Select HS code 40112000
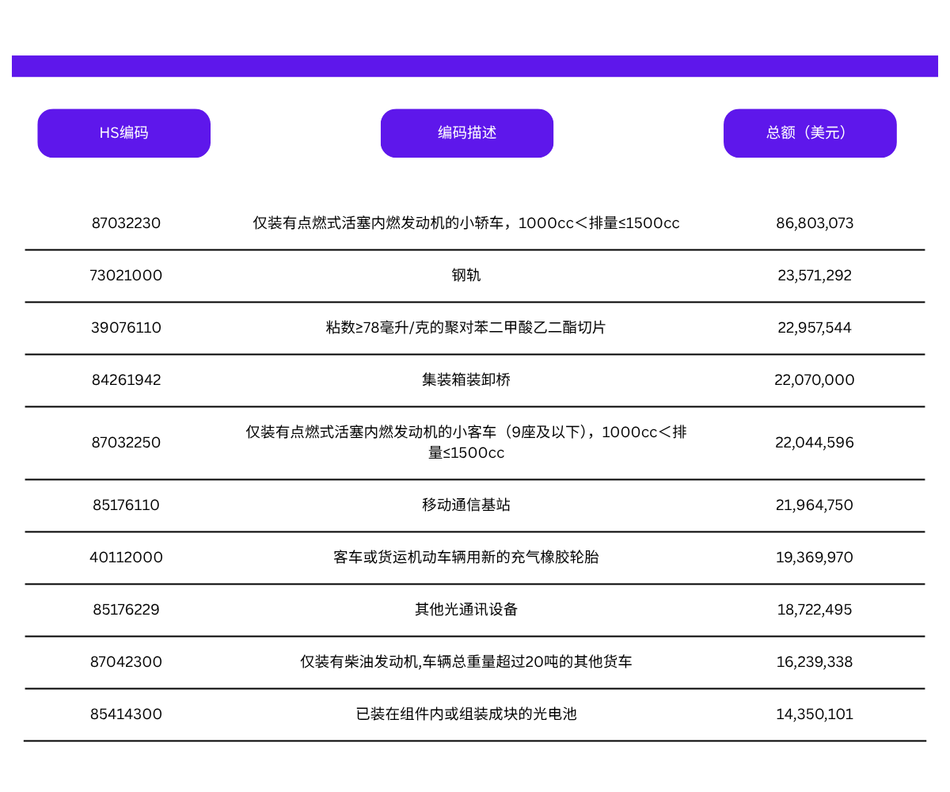This screenshot has height=792, width=950. tap(126, 557)
